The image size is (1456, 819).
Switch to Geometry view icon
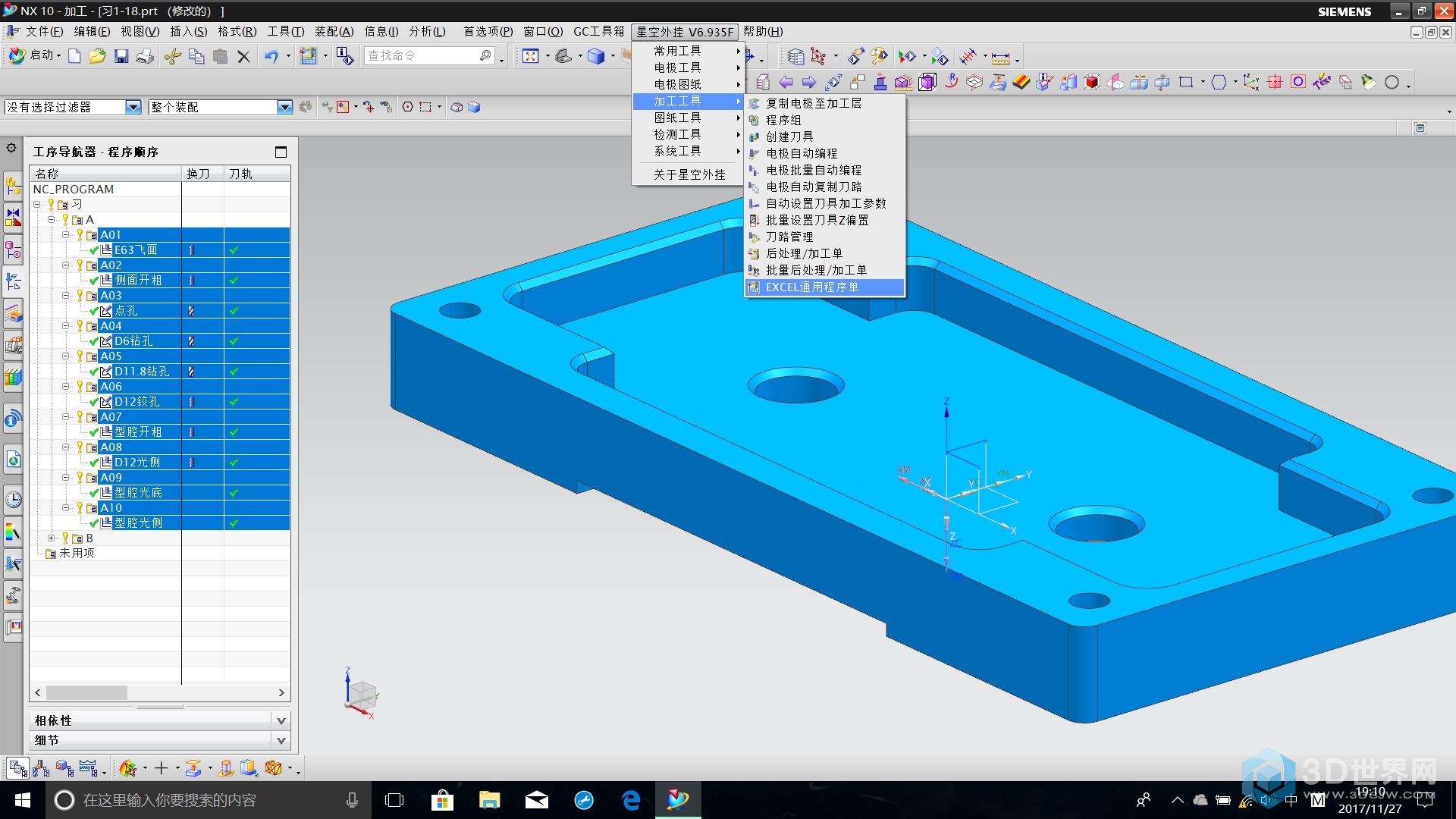[65, 769]
